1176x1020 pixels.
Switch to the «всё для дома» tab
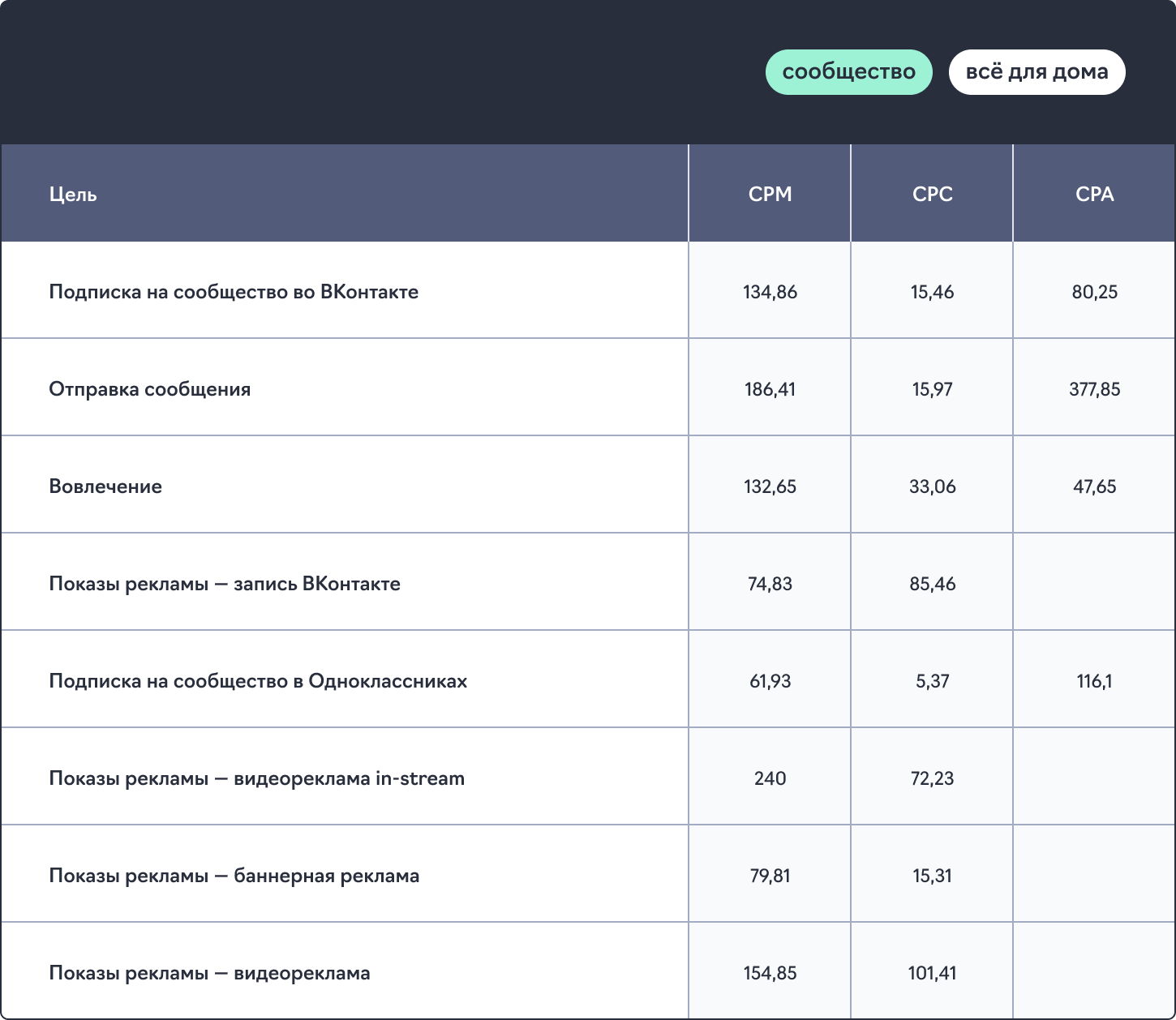click(x=1037, y=72)
